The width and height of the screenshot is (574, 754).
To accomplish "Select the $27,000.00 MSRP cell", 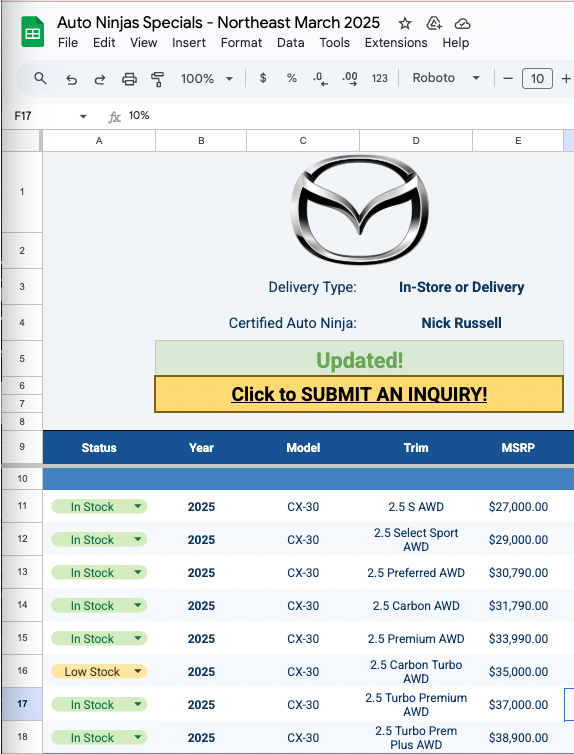I will click(x=518, y=506).
